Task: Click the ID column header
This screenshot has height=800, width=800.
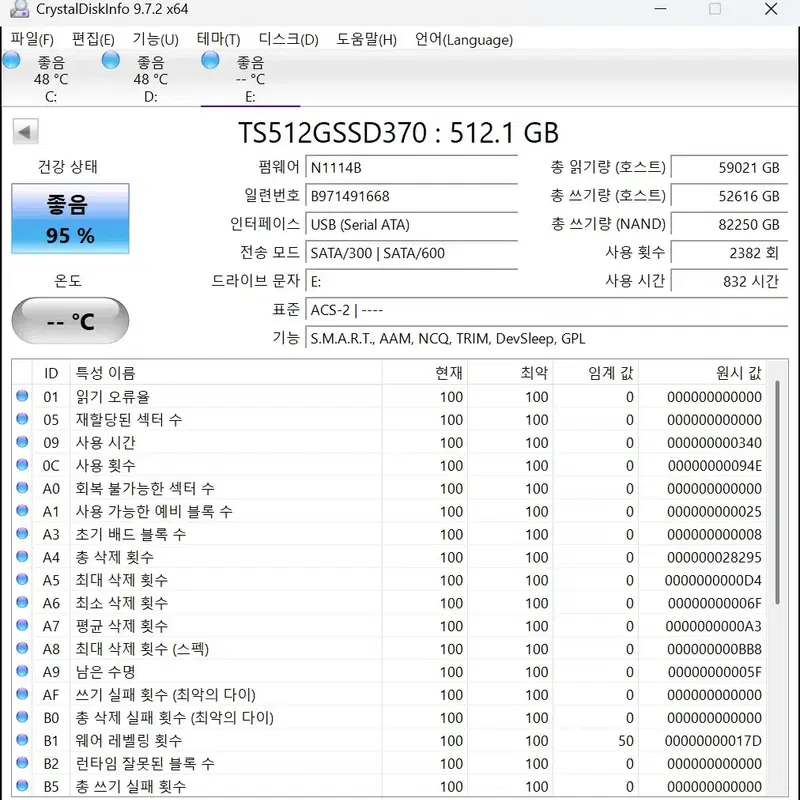Action: tap(51, 373)
